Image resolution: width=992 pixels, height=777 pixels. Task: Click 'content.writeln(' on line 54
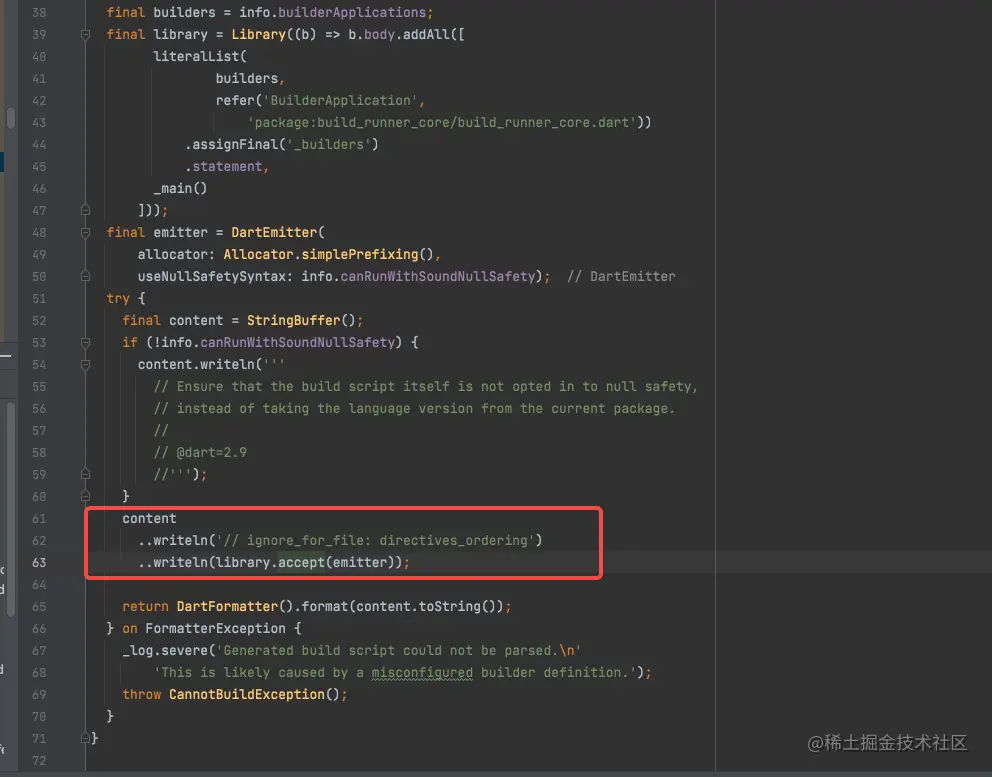click(200, 364)
